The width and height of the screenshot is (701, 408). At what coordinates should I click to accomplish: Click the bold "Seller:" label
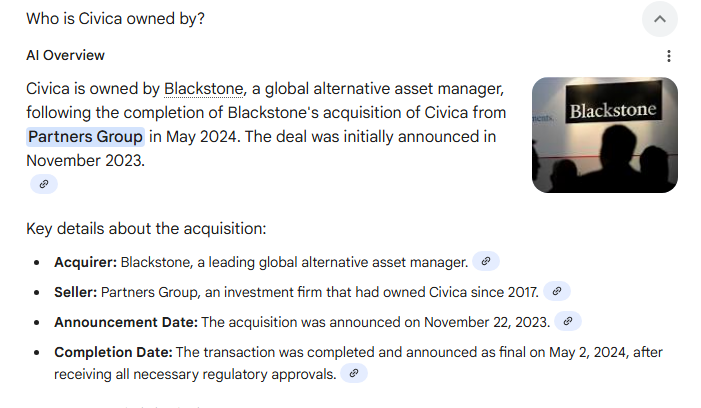point(75,293)
